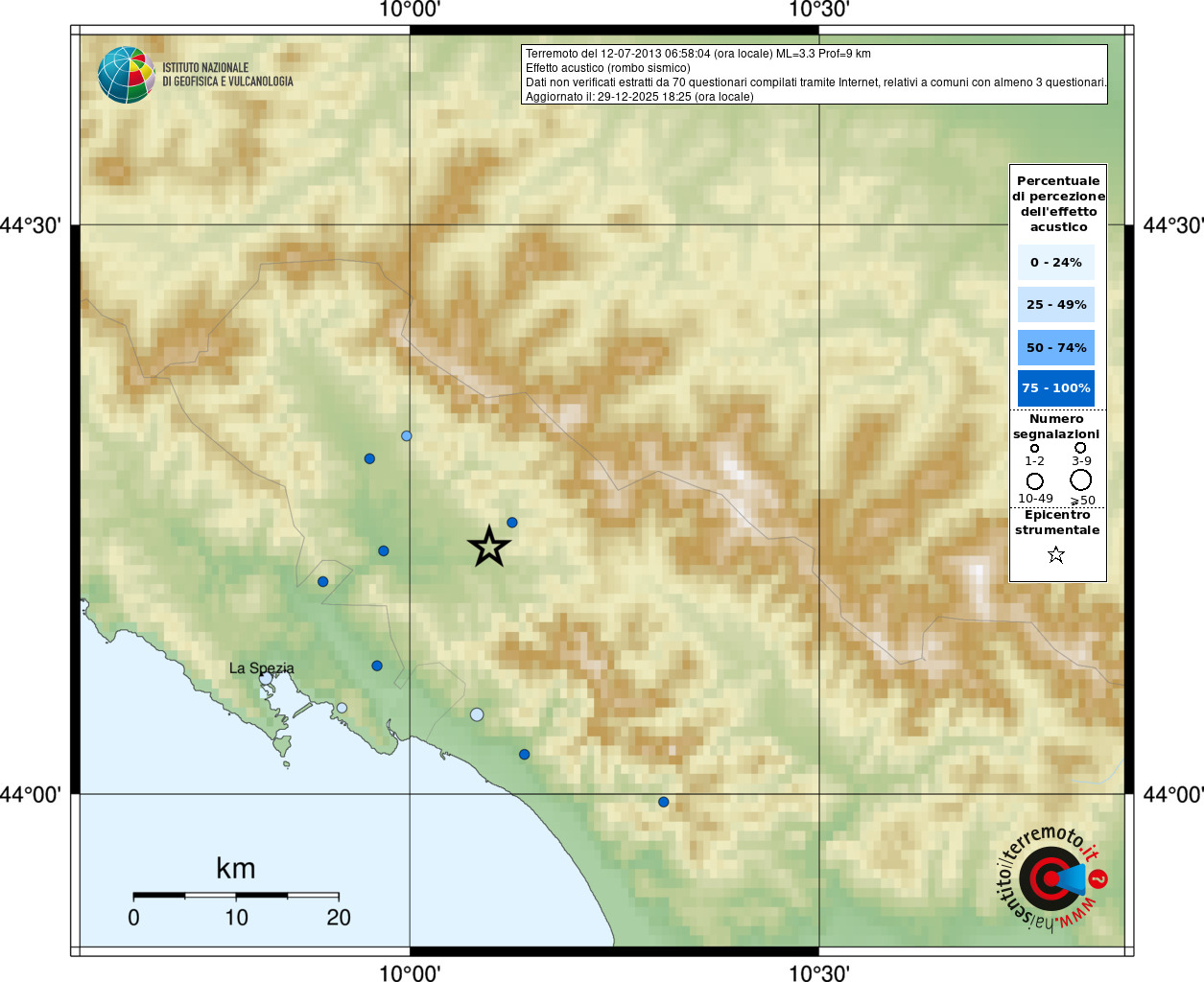Click the ISTITUTO NAZIONALE DI GEOFISICA text
The height and width of the screenshot is (982, 1204).
tap(227, 75)
